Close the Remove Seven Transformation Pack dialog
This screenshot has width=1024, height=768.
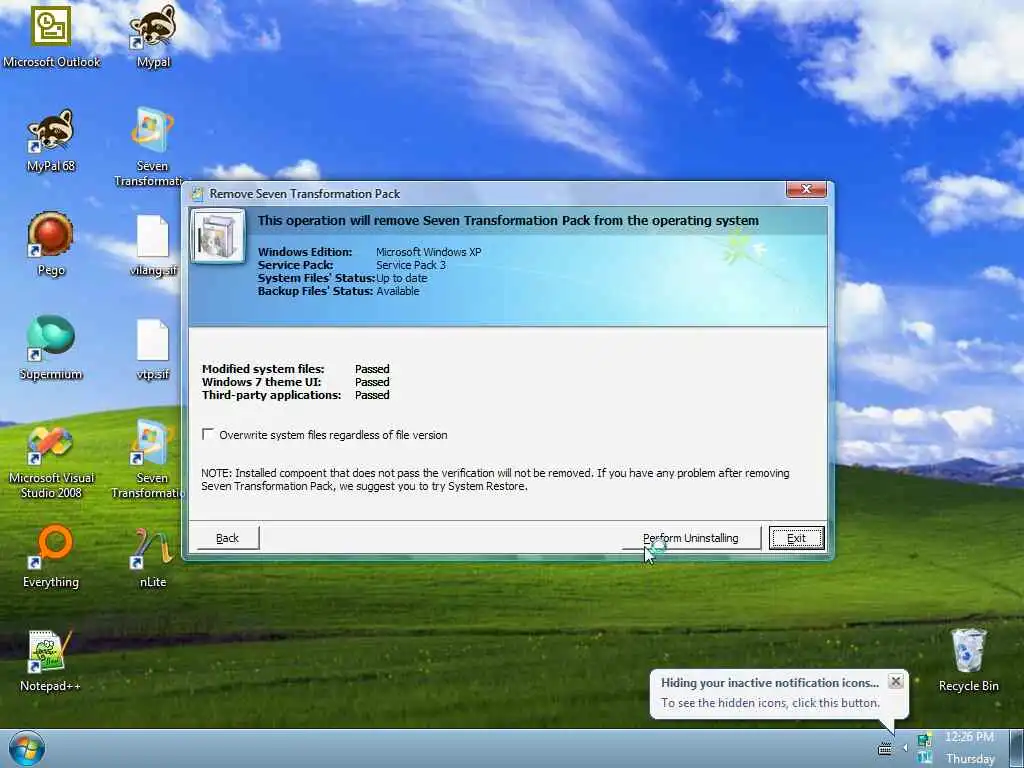point(806,189)
